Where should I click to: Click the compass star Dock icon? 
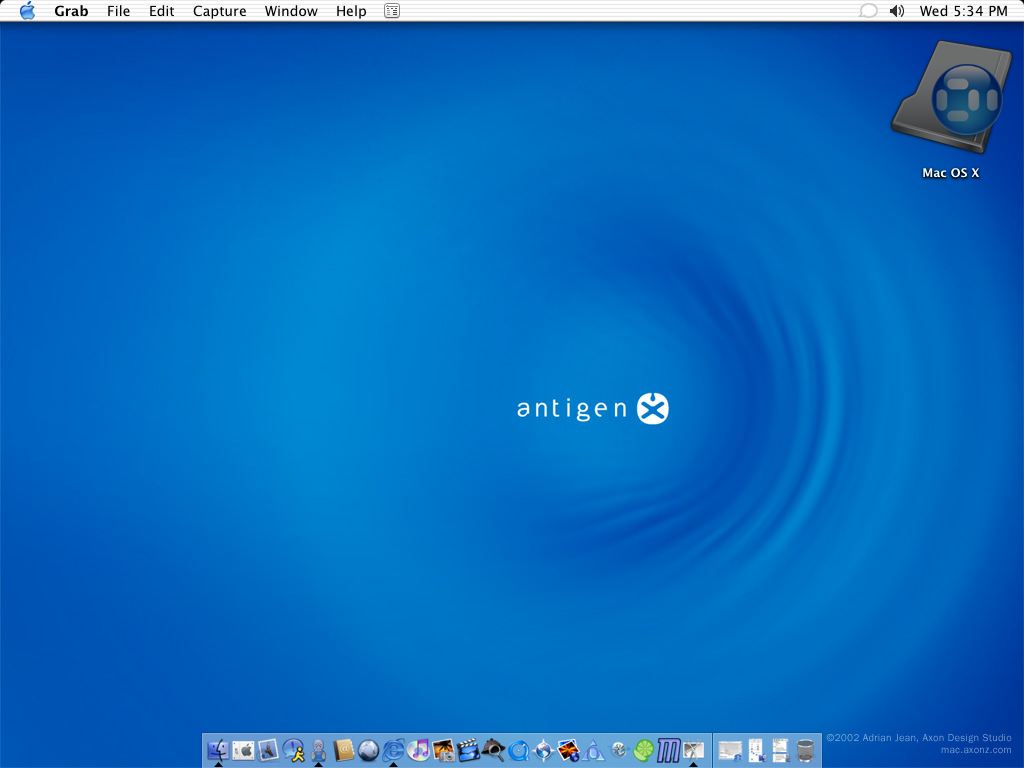pos(543,750)
